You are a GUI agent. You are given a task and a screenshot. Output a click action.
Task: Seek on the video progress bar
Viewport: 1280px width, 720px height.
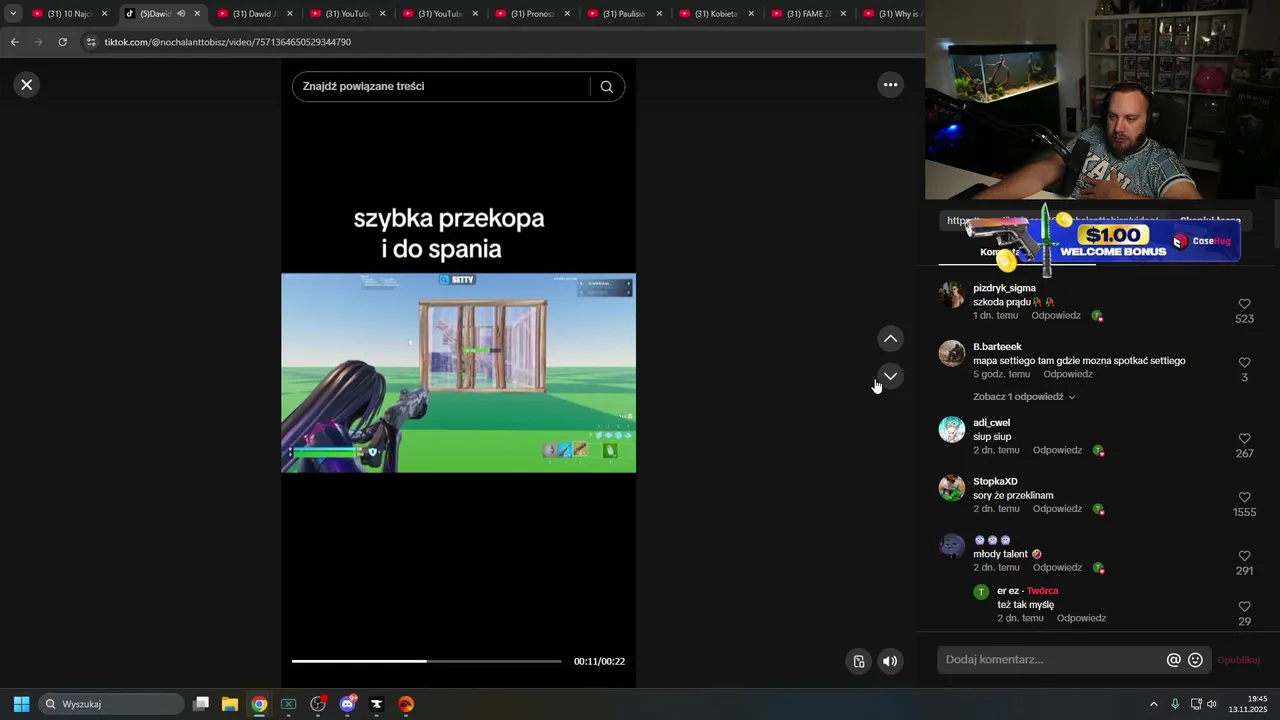pos(426,661)
